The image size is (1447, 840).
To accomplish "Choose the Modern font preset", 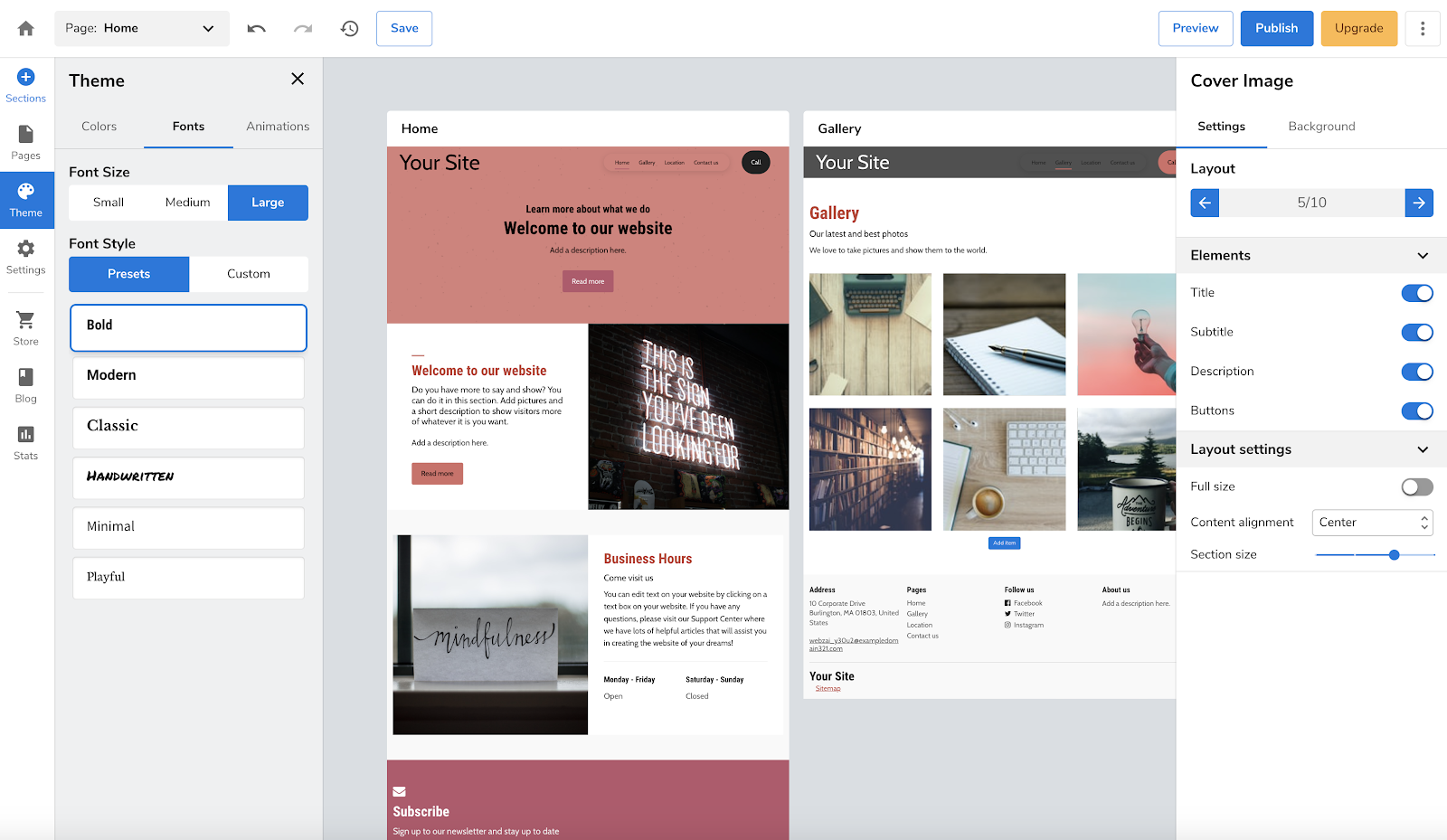I will [x=188, y=377].
